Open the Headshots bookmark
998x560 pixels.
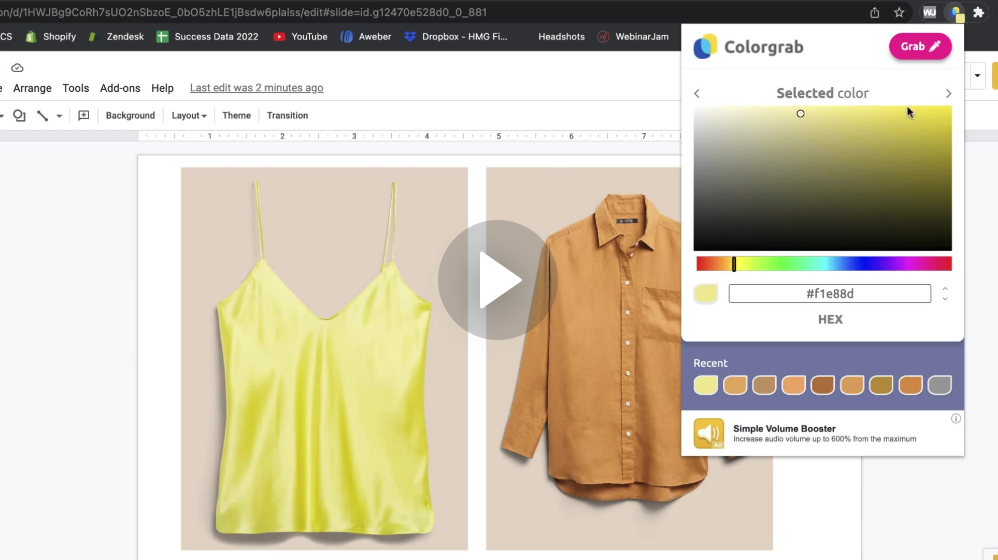(561, 37)
